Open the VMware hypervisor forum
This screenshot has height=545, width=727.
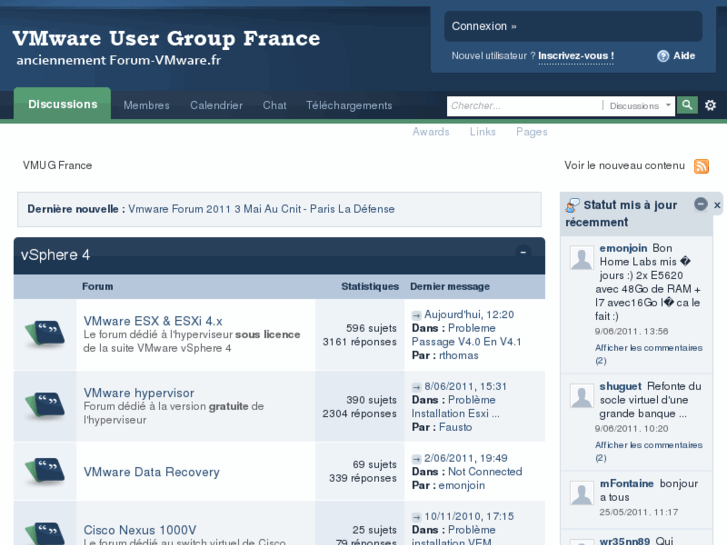(139, 393)
